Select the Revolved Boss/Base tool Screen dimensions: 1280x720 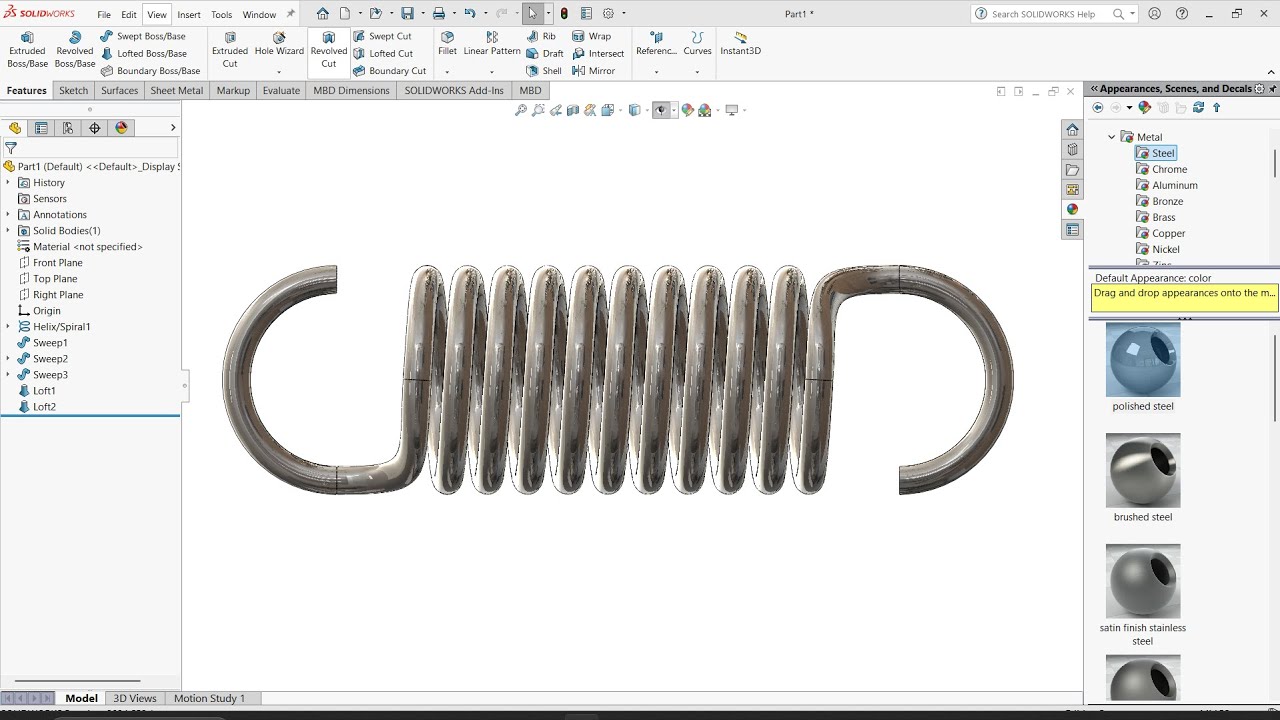click(75, 50)
